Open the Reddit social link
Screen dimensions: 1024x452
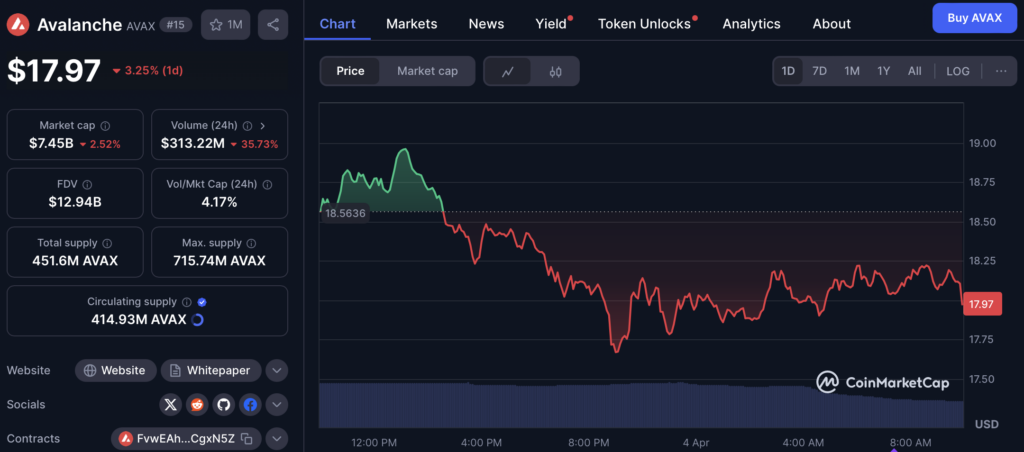(x=197, y=405)
